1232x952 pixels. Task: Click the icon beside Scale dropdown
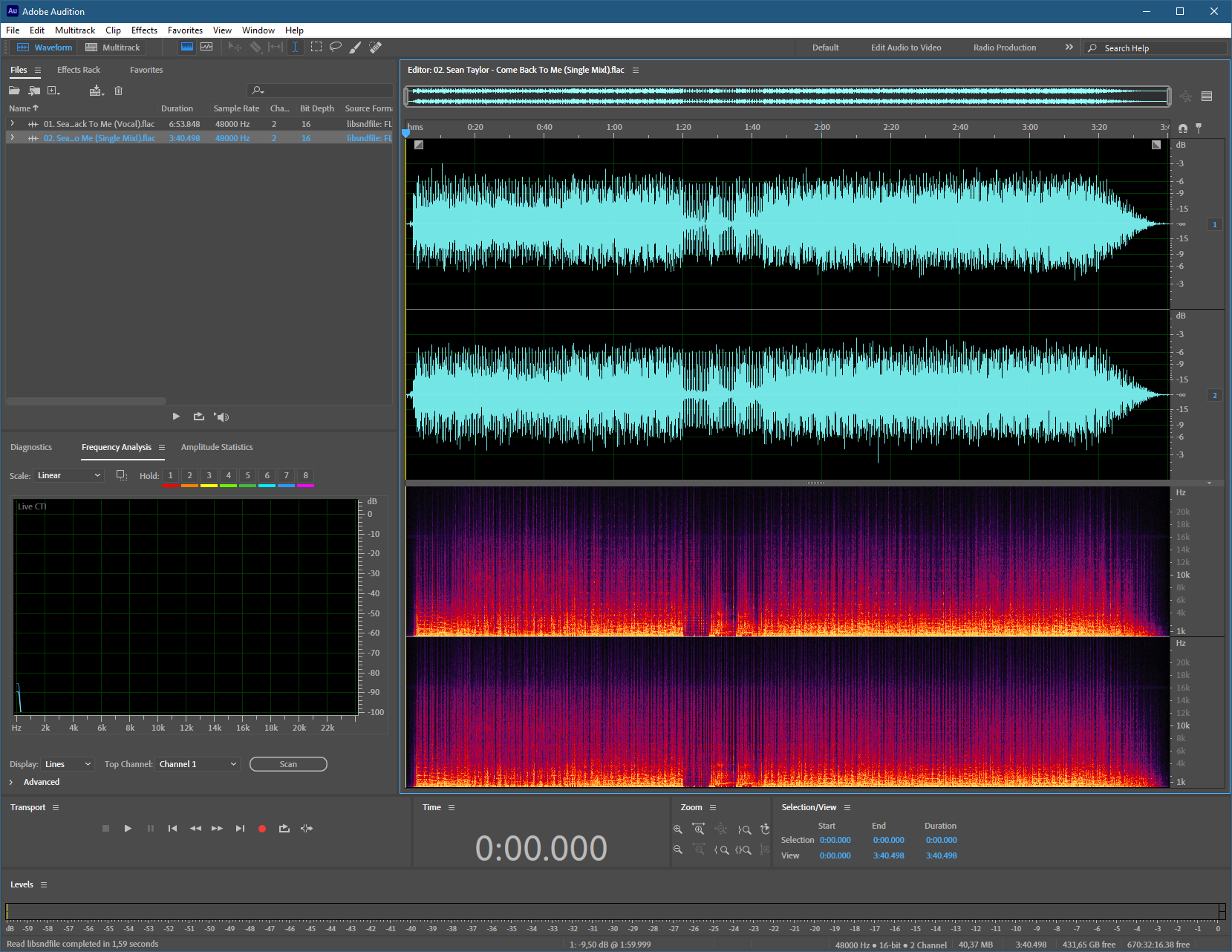pos(122,475)
